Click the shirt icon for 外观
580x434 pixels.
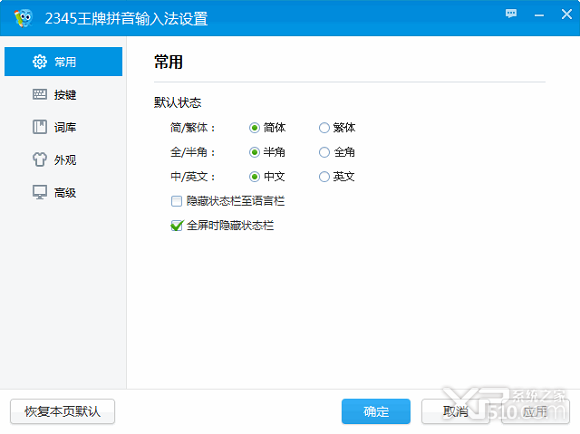coord(40,159)
